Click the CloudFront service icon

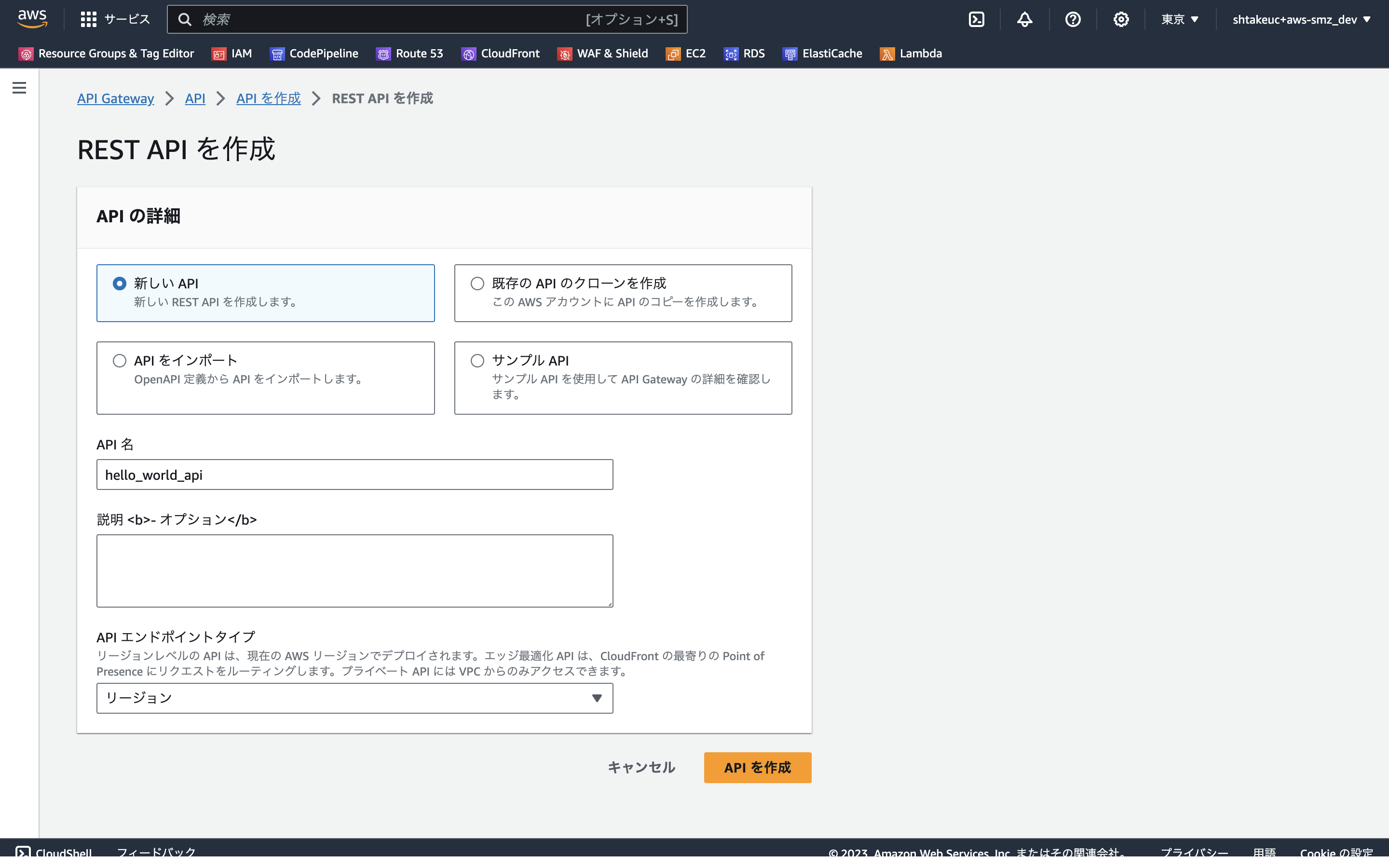[468, 54]
